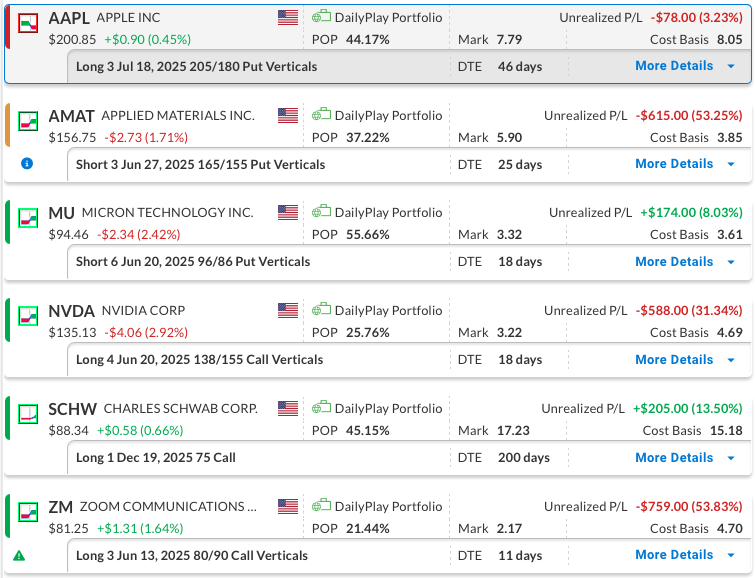Click SCHW unrealized P/L +$205.00 (13.50%)
This screenshot has height=578, width=755.
[688, 408]
